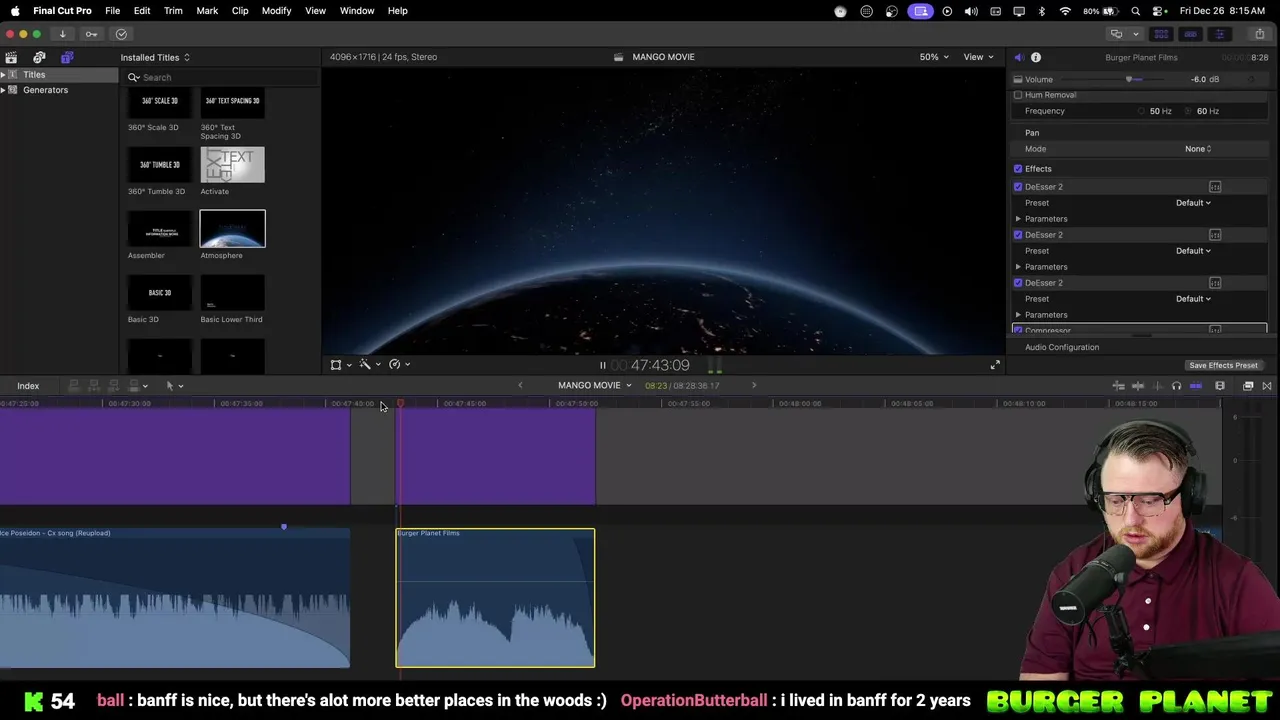Screen dimensions: 1280x720
Task: Open the first DeEsser 2 Preset dropdown
Action: pos(1193,203)
